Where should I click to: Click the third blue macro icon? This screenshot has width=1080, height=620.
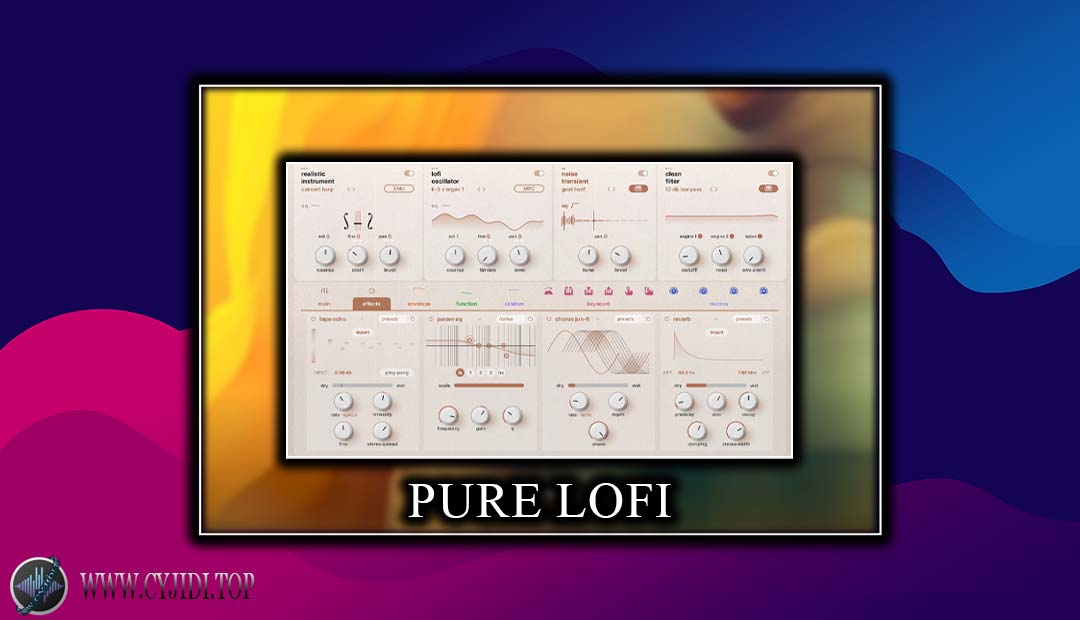(734, 291)
